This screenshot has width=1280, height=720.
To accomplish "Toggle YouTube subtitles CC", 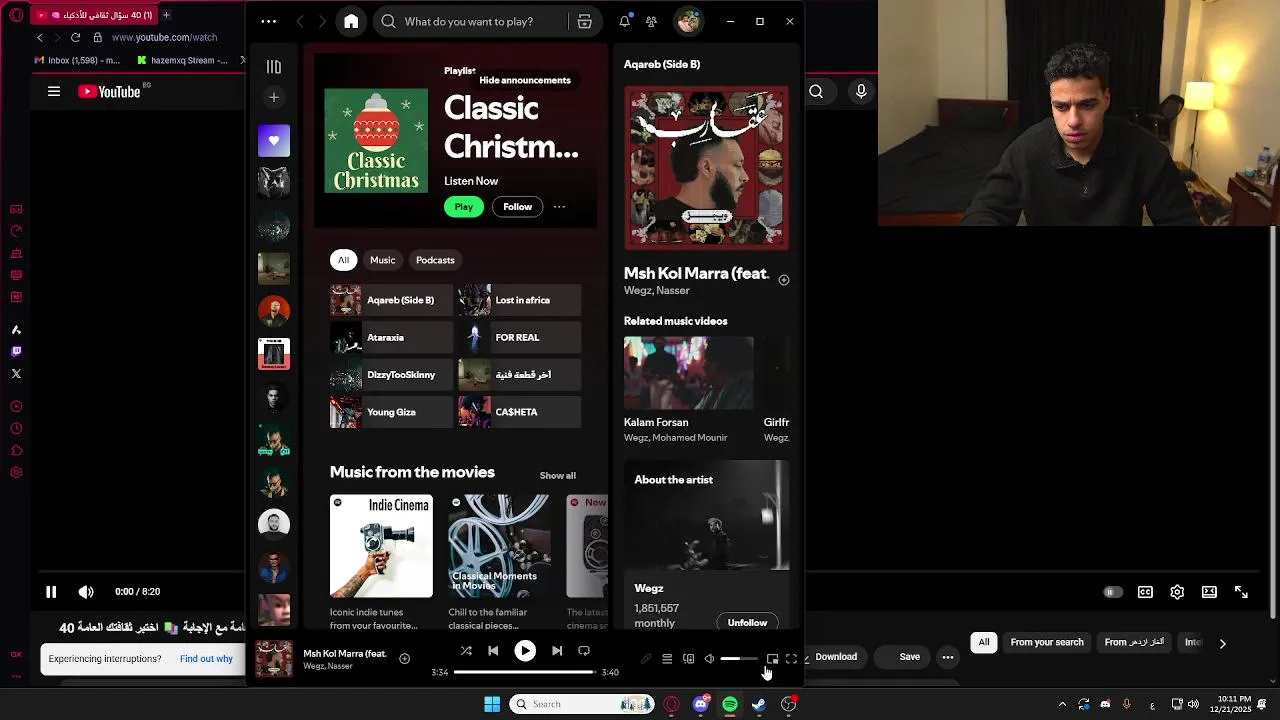I will pyautogui.click(x=1145, y=592).
